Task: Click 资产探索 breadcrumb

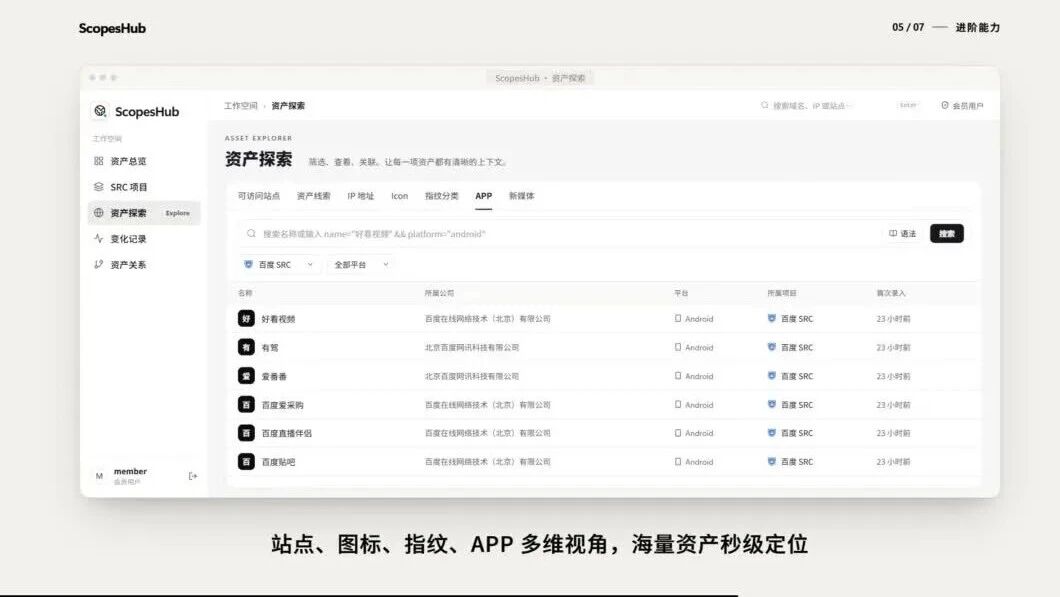Action: pyautogui.click(x=288, y=105)
